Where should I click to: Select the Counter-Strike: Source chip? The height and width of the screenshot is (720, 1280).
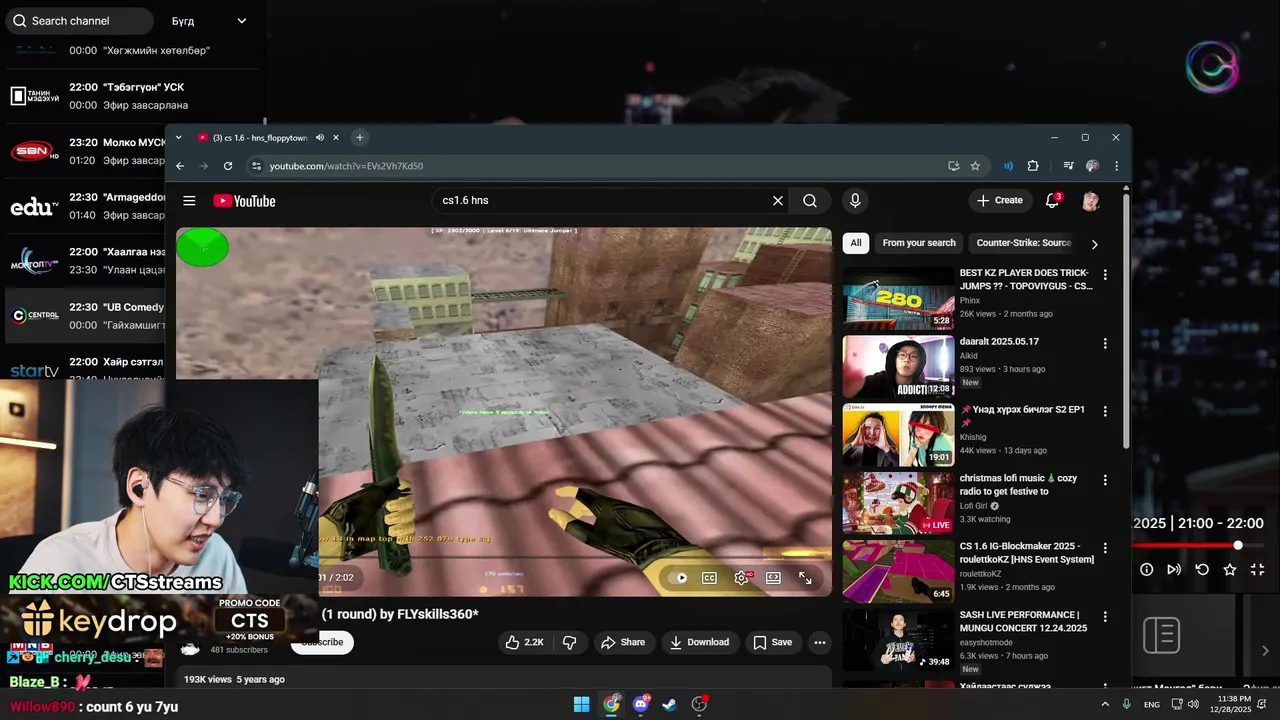(x=1023, y=243)
